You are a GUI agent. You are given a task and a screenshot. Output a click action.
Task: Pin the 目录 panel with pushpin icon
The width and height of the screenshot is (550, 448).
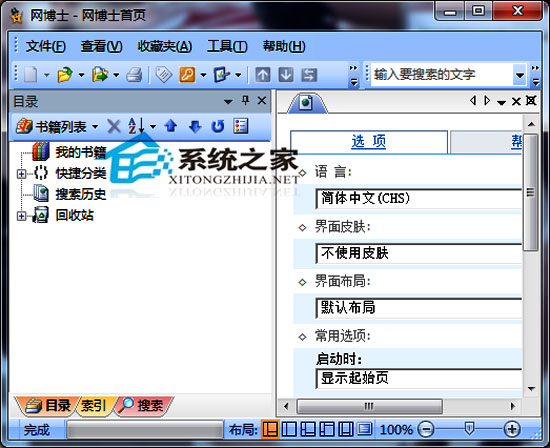(x=246, y=101)
